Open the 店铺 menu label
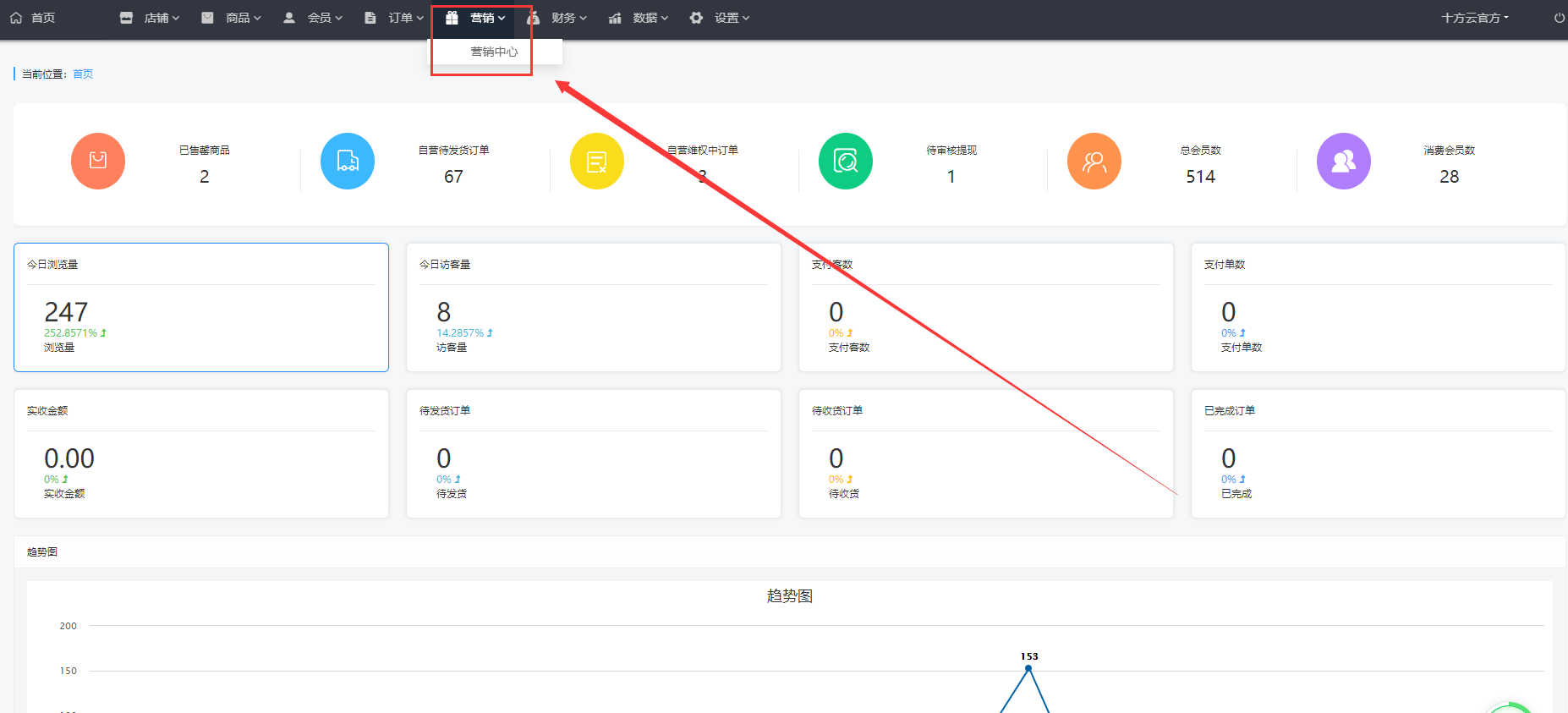 click(x=156, y=18)
